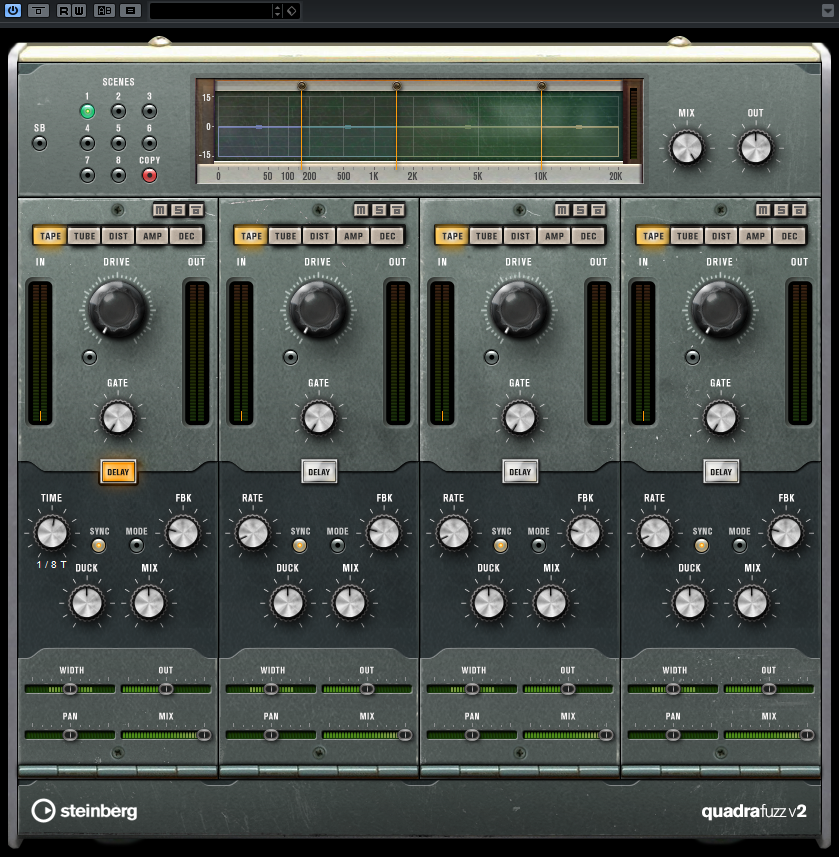Solo band 3 with S button
This screenshot has width=839, height=857.
pos(580,210)
